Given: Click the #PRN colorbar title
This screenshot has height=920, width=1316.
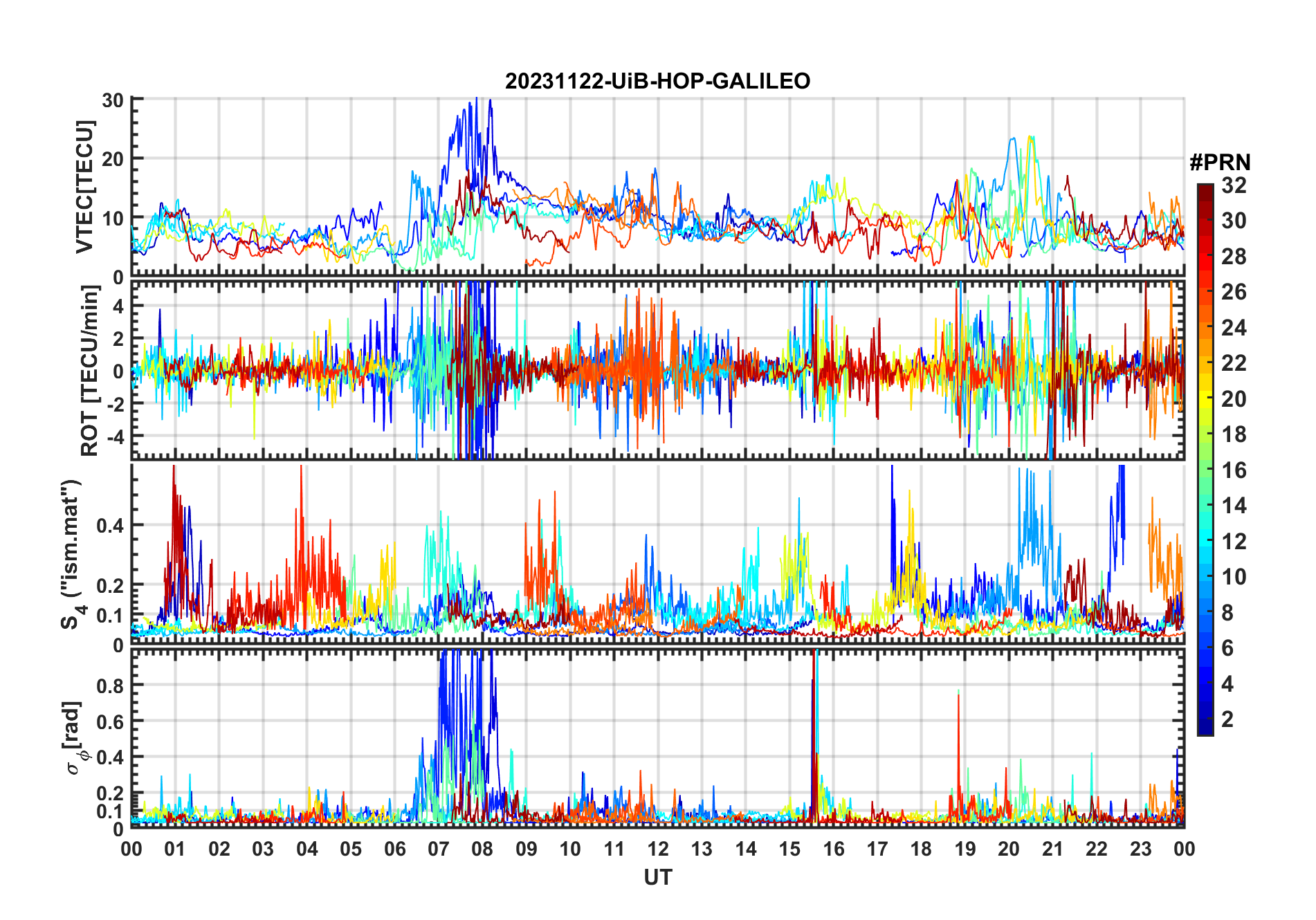Looking at the screenshot, I should [x=1220, y=163].
